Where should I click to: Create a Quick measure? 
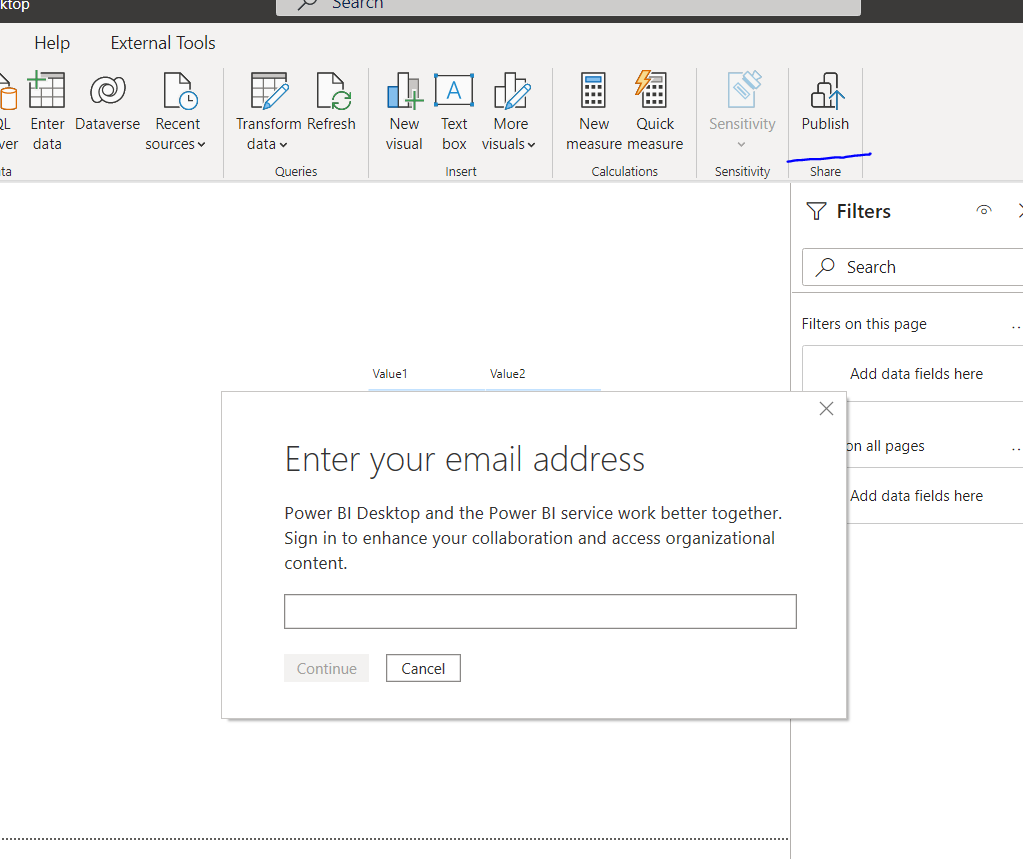pyautogui.click(x=655, y=111)
